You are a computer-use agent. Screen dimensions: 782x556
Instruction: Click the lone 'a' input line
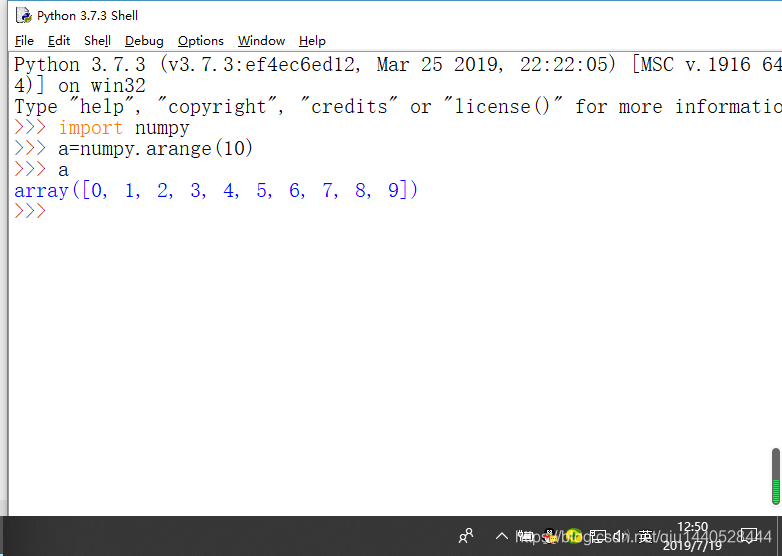tap(63, 171)
